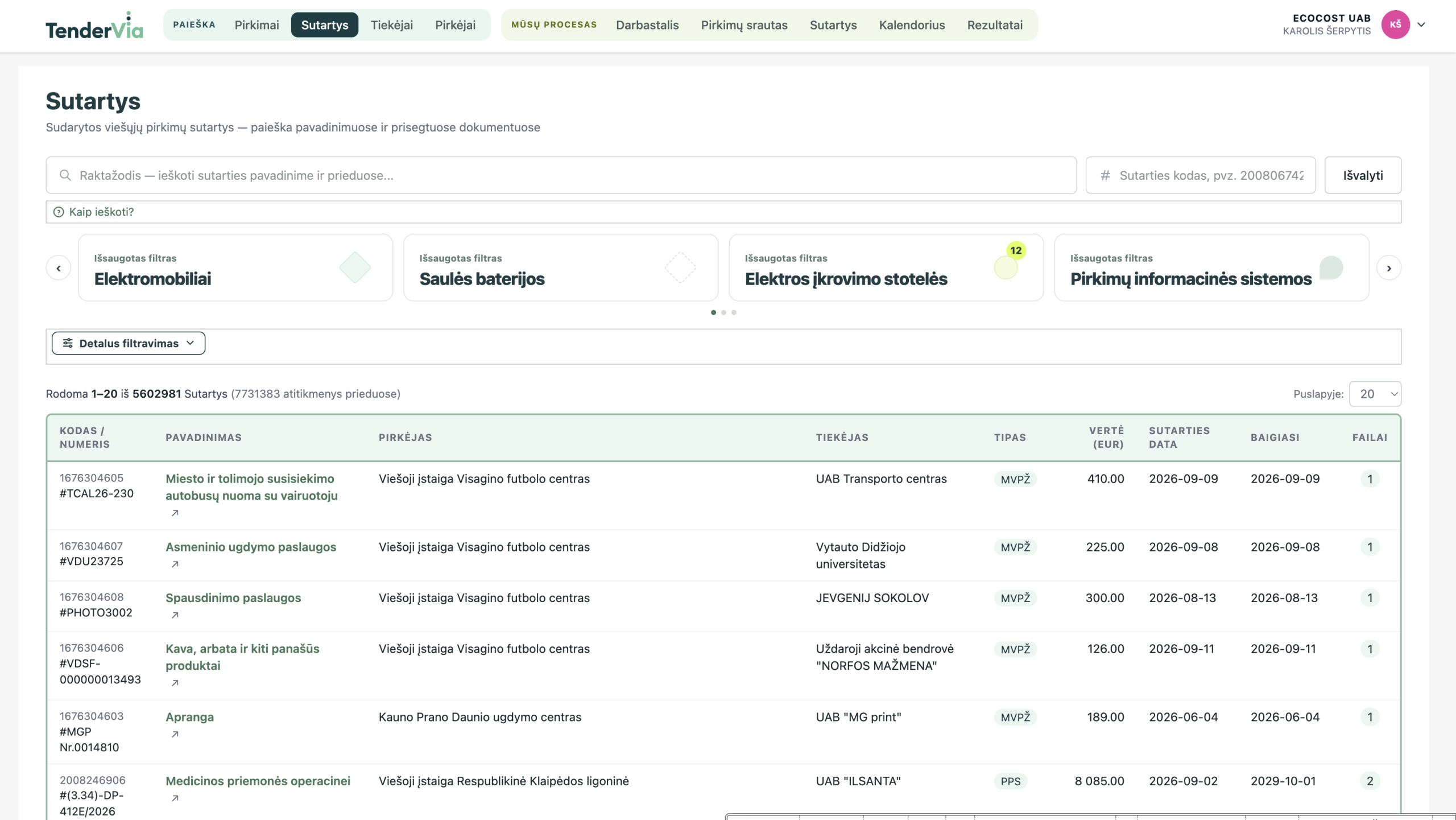
Task: Select the Saulės baterijos saved filter card
Action: click(561, 267)
